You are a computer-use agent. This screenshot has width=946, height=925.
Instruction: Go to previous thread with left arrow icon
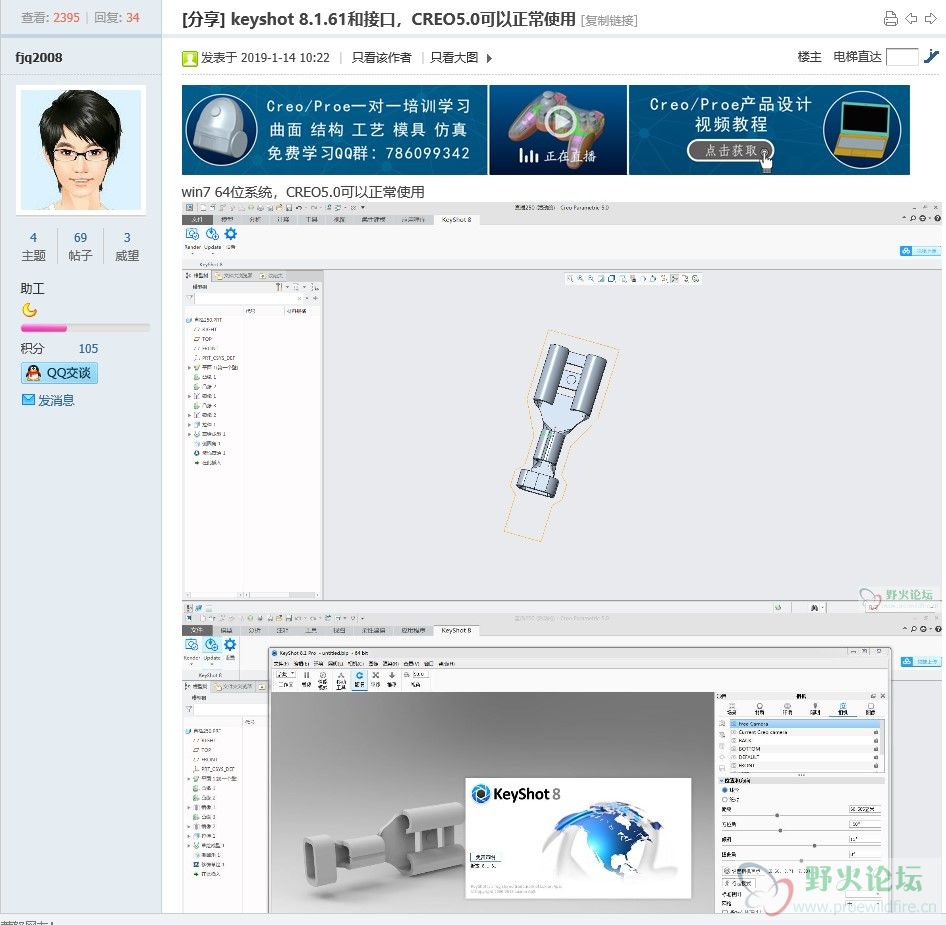911,19
